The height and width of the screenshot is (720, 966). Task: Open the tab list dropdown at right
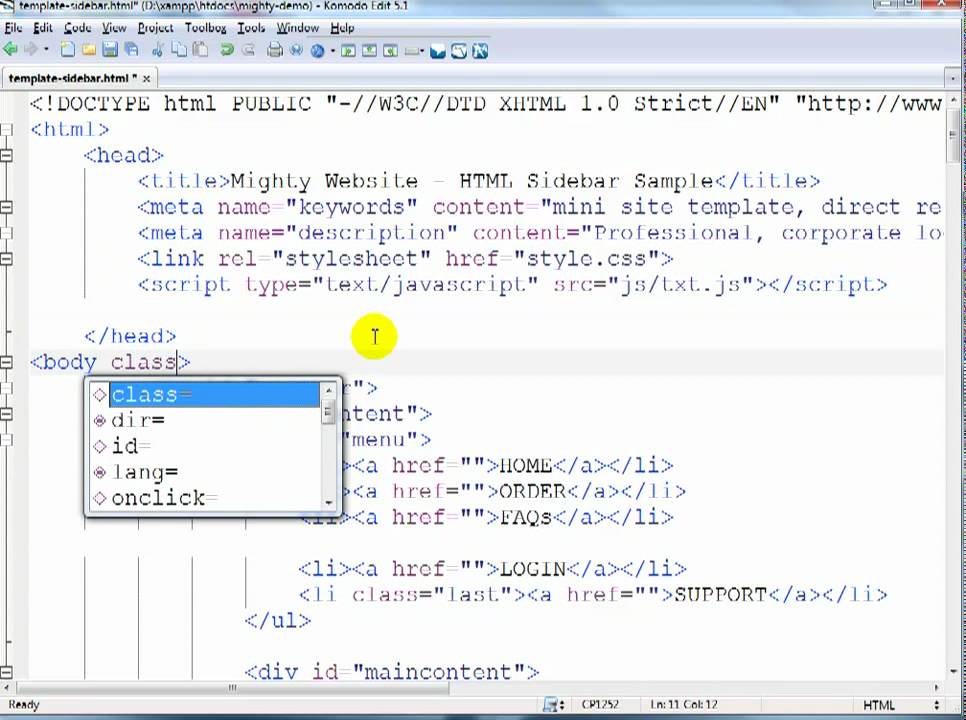tap(952, 78)
